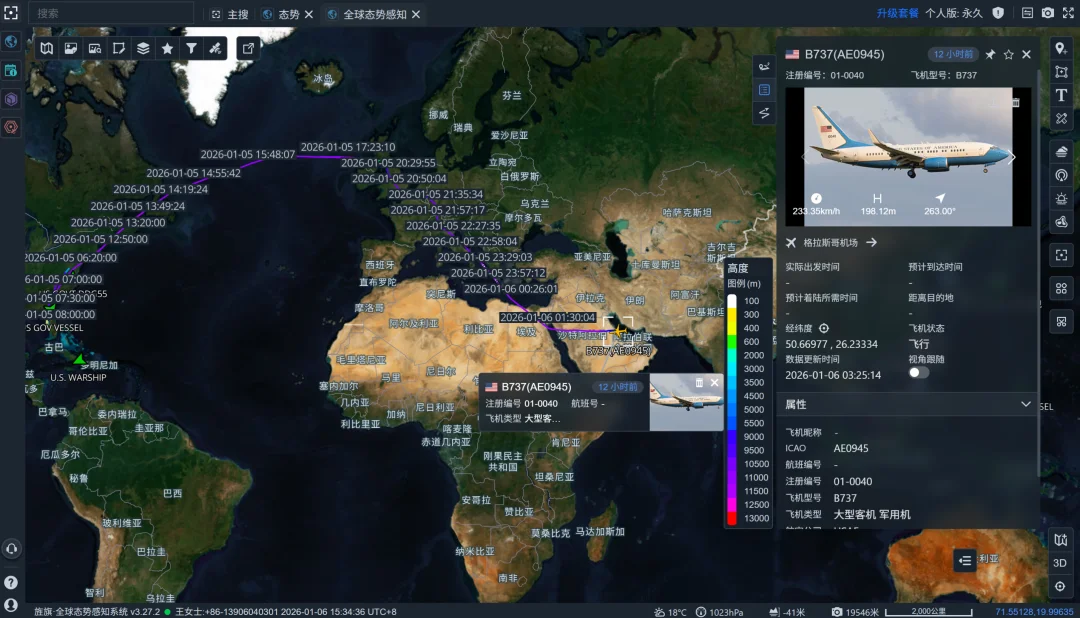Collapse the 属性 attributes section
This screenshot has height=618, width=1080.
[x=1025, y=404]
